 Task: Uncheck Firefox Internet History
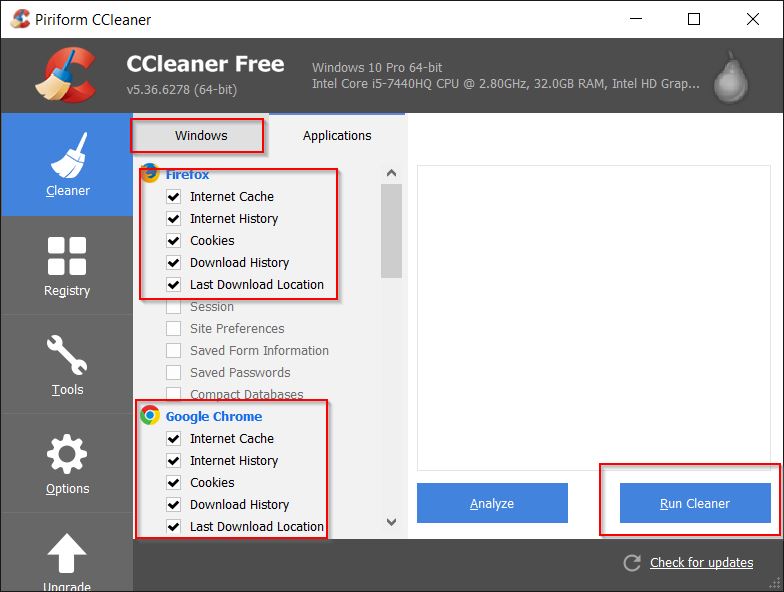coord(174,218)
